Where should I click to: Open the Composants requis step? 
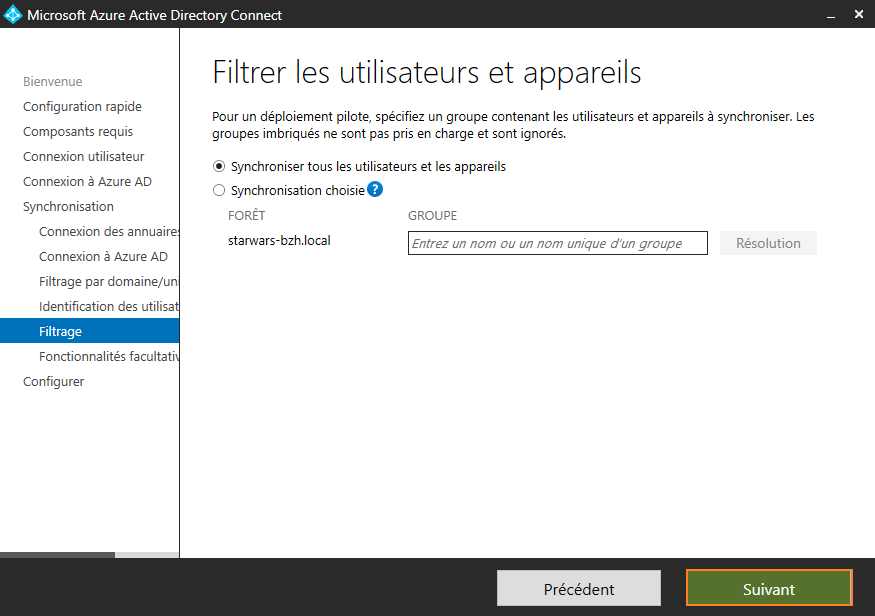click(x=78, y=132)
